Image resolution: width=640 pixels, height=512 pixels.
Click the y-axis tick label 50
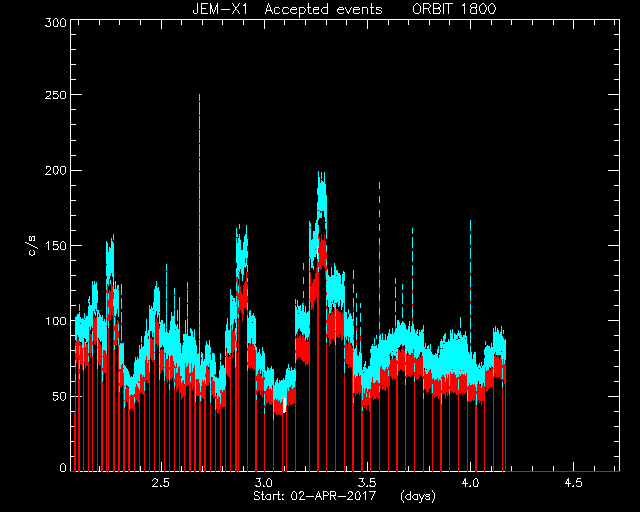point(59,396)
